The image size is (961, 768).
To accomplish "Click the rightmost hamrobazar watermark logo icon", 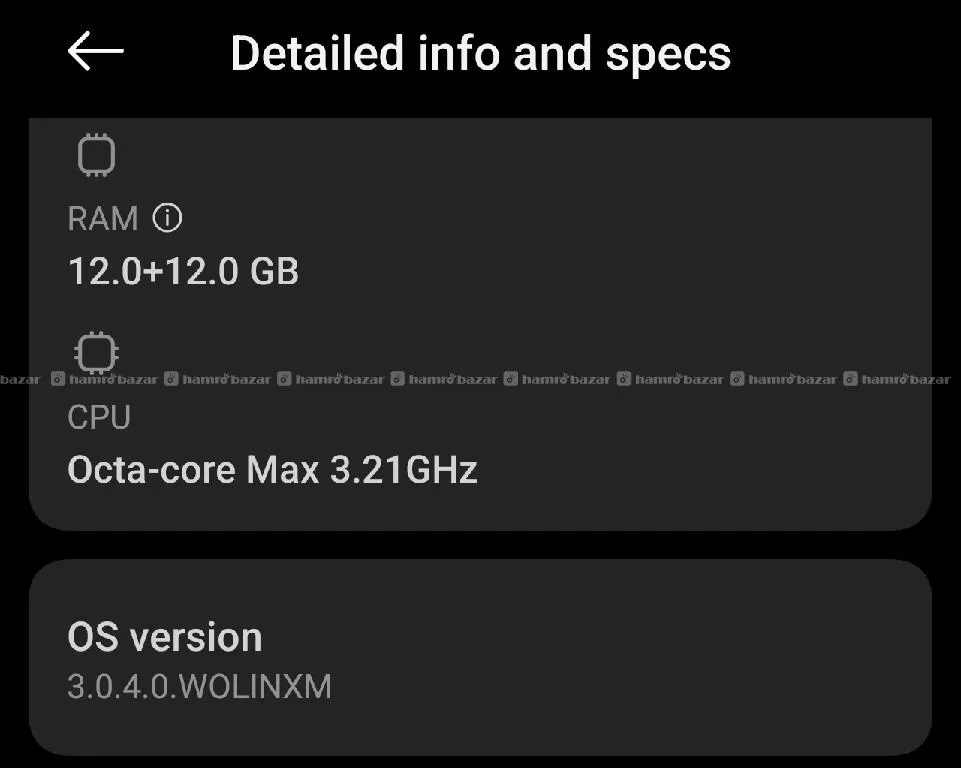I will pos(851,380).
